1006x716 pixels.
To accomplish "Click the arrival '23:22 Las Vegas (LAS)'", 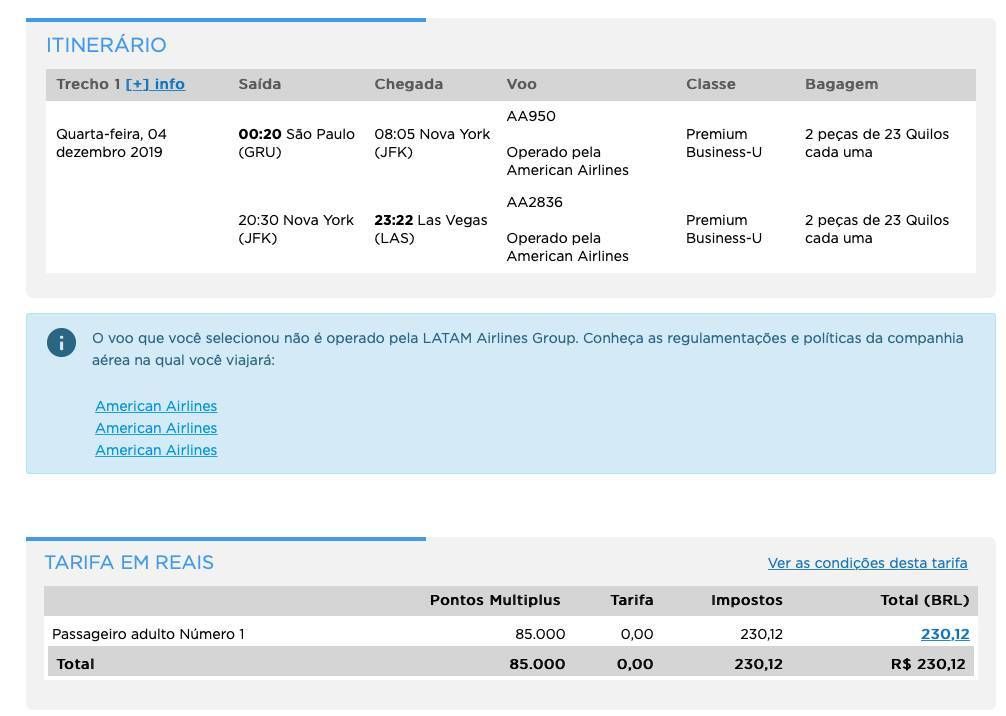I will click(x=431, y=229).
